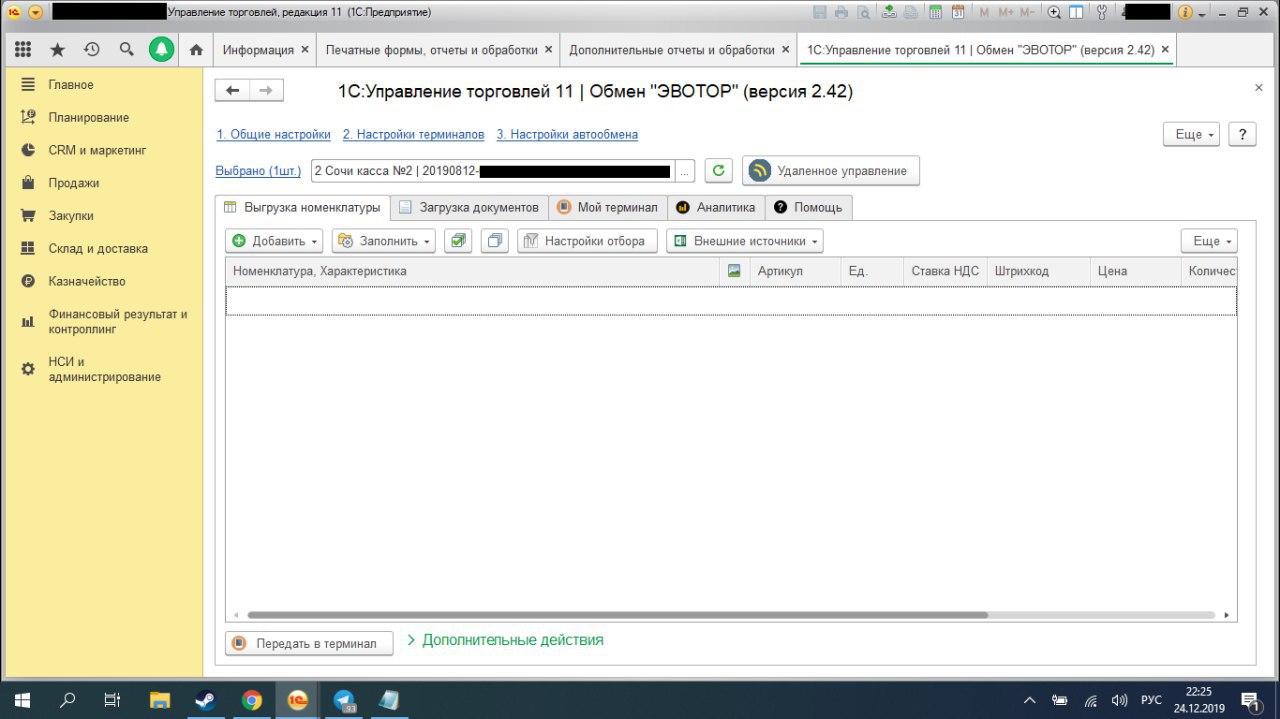The height and width of the screenshot is (719, 1280).
Task: Open the table toolbar Еще dropdown
Action: click(x=1209, y=241)
